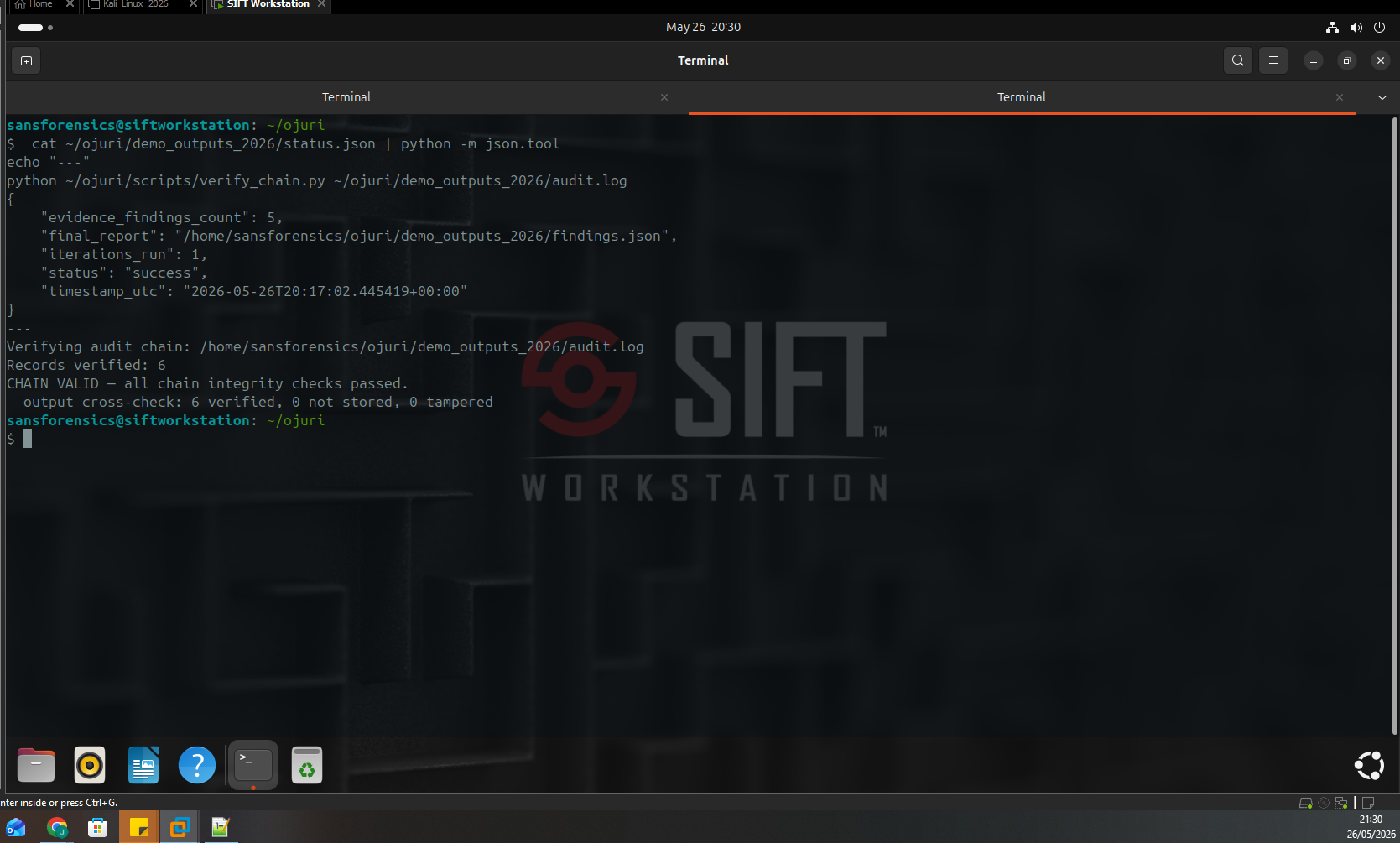
Task: Click the "CHAIN VALID" output line
Action: tap(207, 383)
